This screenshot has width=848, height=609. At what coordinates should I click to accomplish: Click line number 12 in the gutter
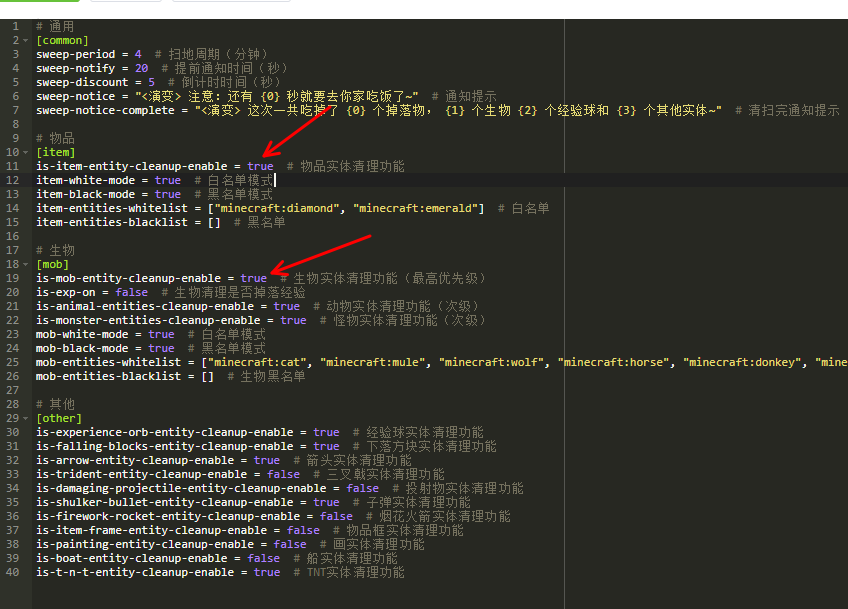[12, 180]
